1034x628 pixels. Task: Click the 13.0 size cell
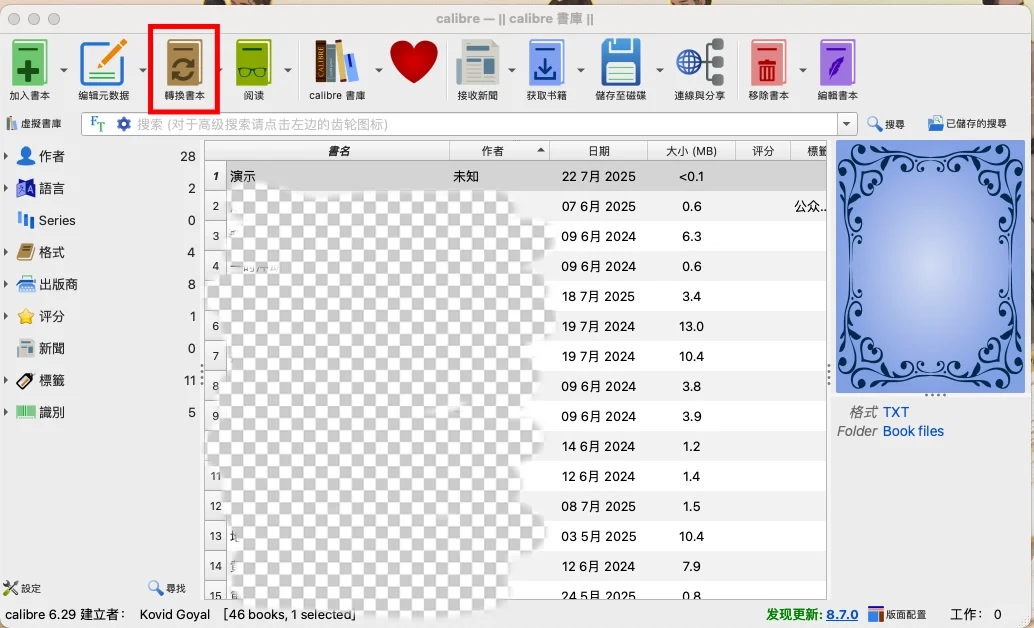point(691,327)
